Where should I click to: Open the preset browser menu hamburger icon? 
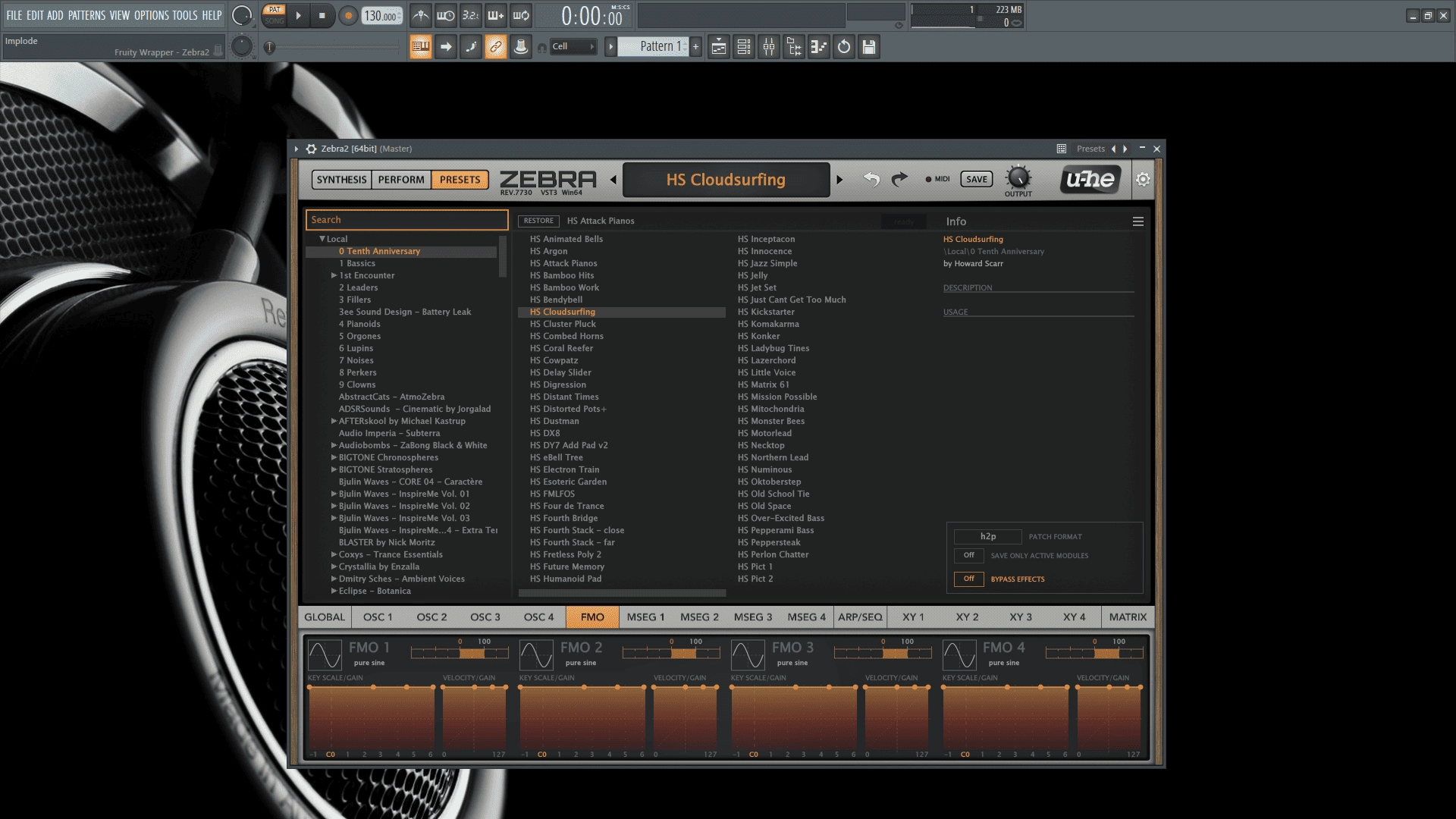point(1137,221)
